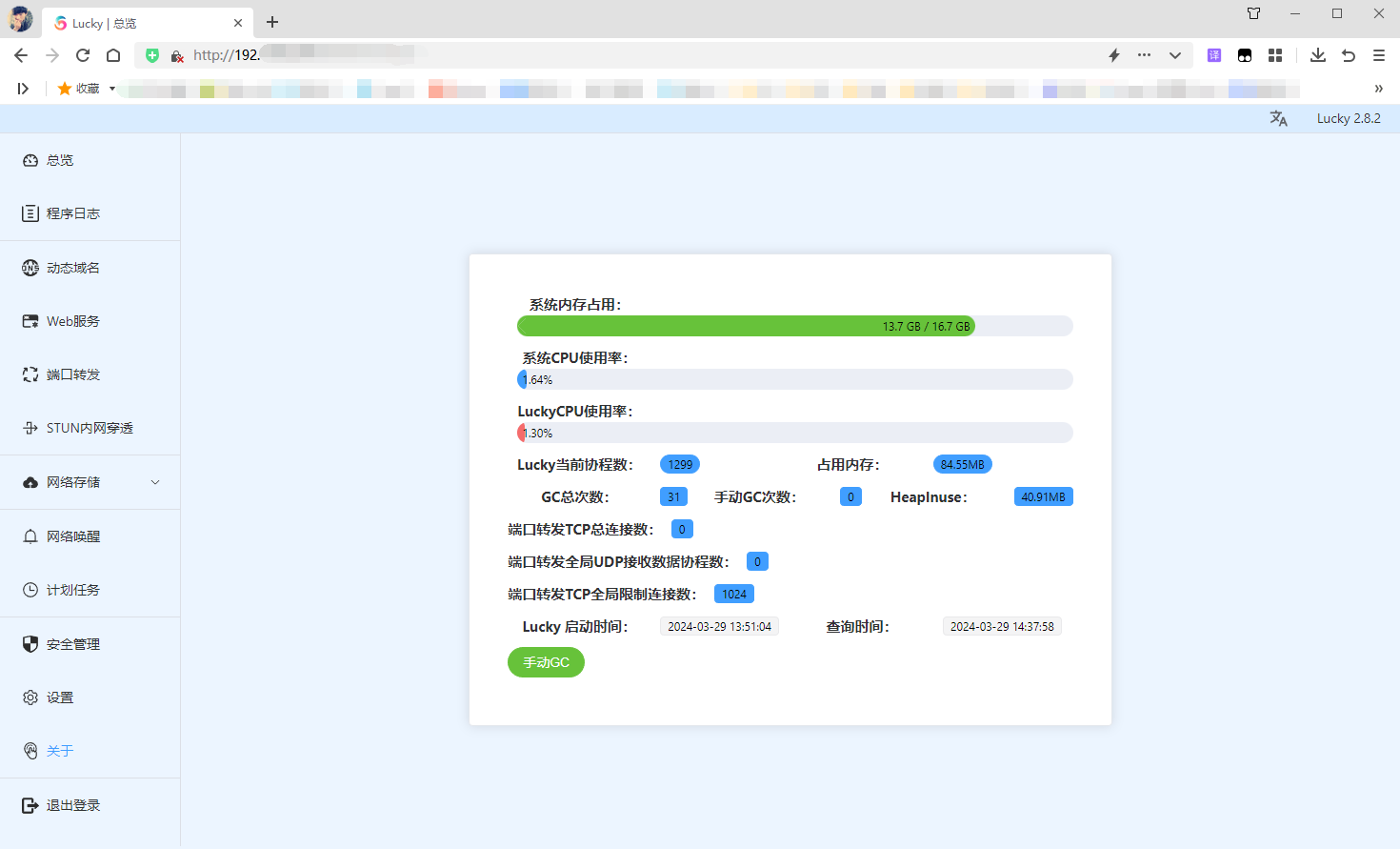This screenshot has height=849, width=1400.
Task: Open the 关于 about link
Action: click(x=59, y=751)
